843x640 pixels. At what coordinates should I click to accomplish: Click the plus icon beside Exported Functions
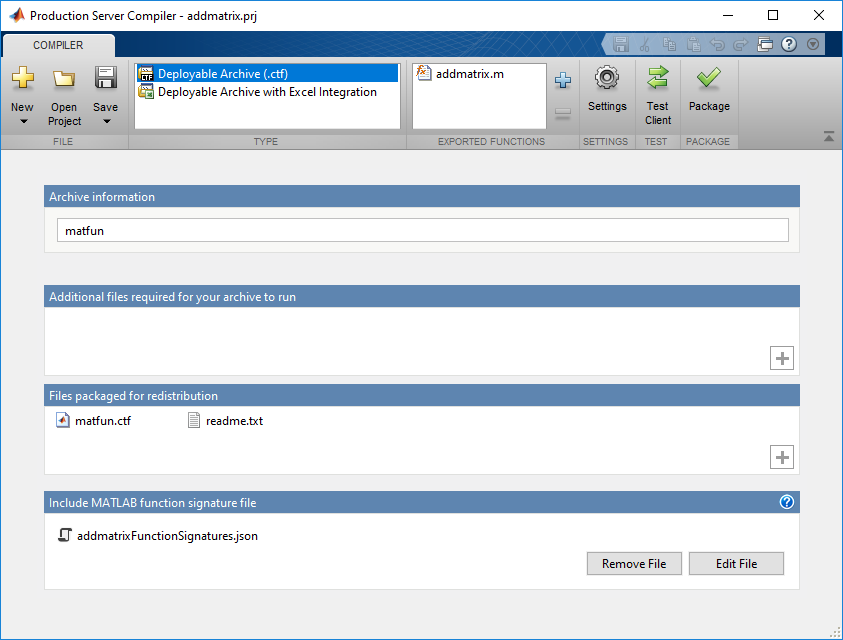562,80
